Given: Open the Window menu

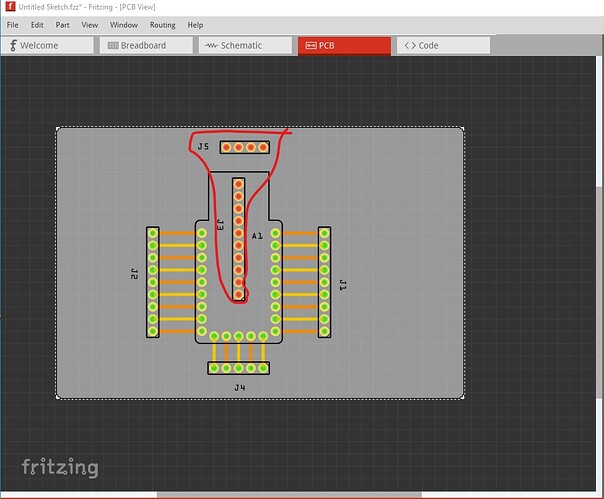Looking at the screenshot, I should [124, 25].
